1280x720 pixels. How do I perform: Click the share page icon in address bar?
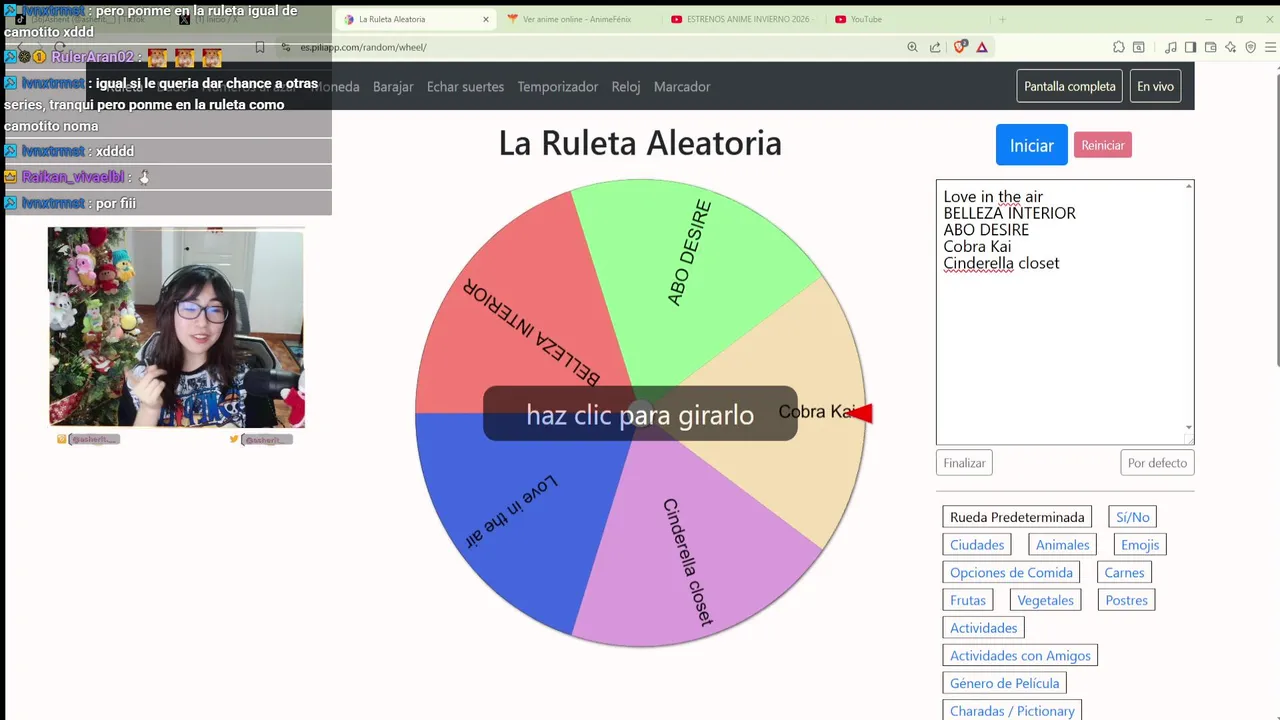click(935, 47)
